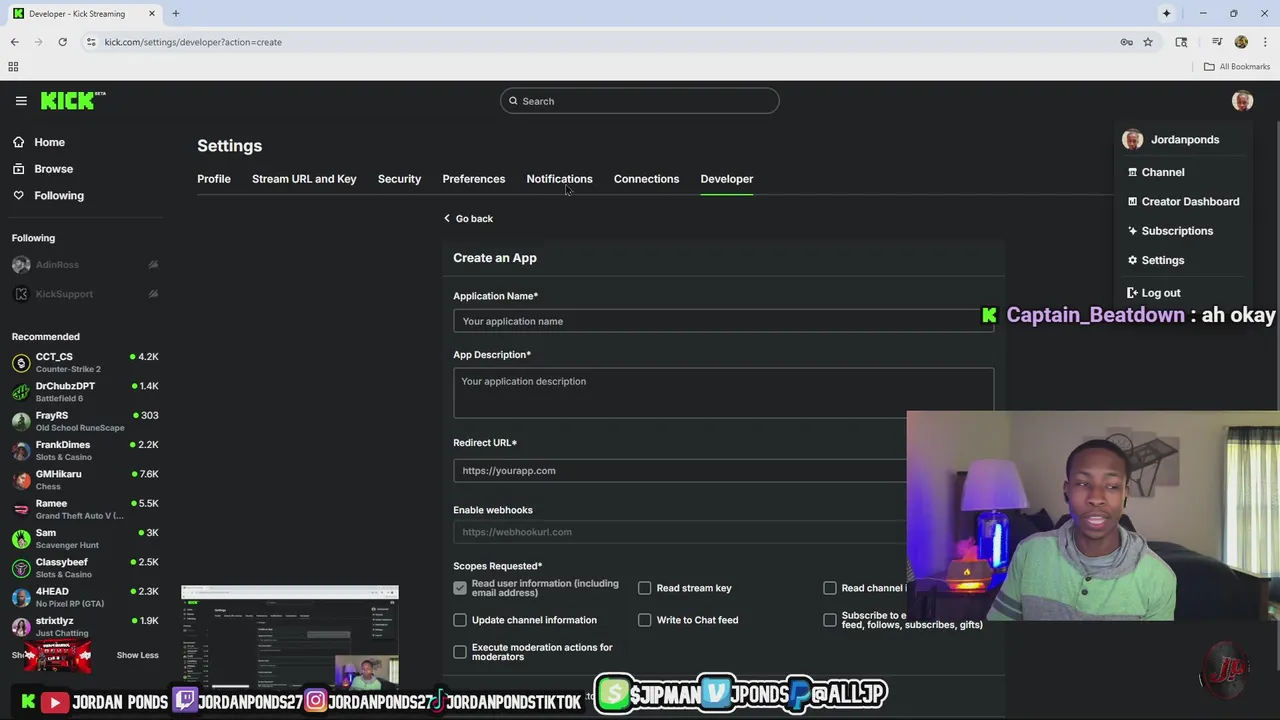1280x720 pixels.
Task: Open DrChubzDPT channel avatar
Action: click(x=21, y=392)
